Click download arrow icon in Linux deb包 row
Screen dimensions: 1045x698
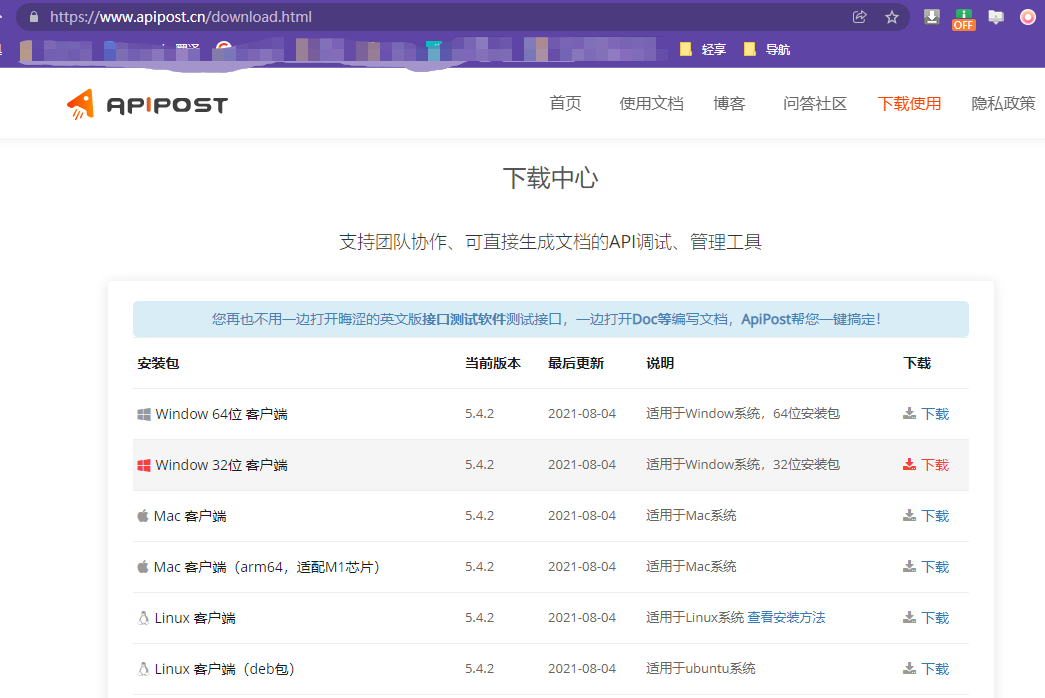click(909, 668)
